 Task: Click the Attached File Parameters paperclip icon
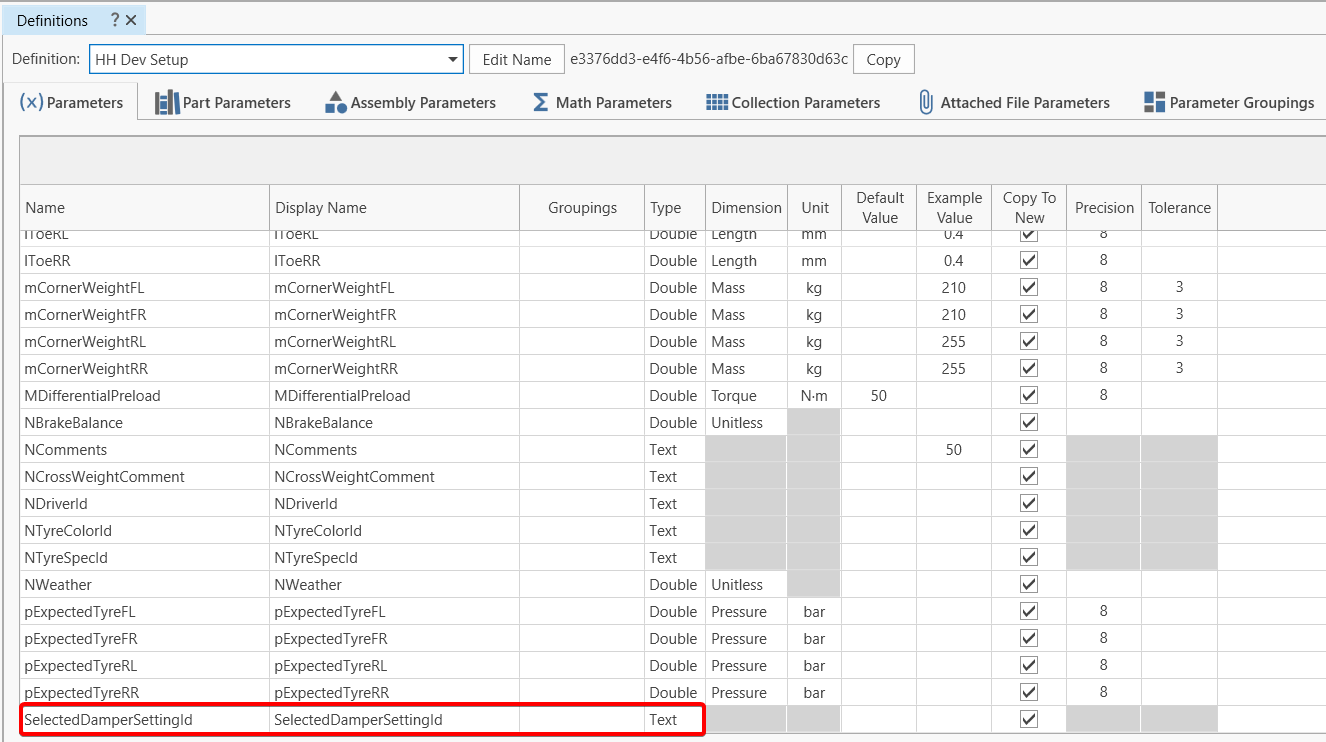point(926,102)
